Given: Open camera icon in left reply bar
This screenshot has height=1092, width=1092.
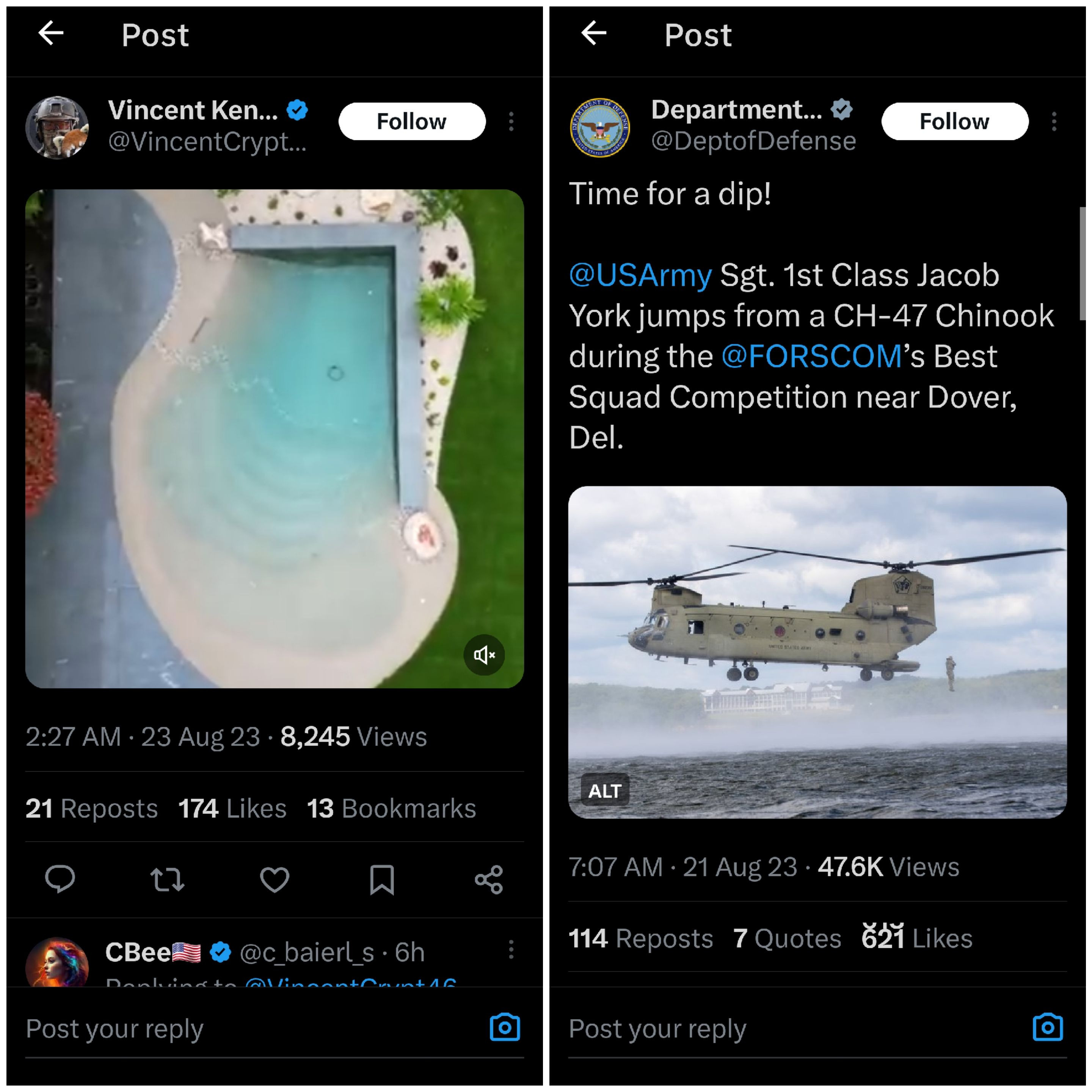Looking at the screenshot, I should pyautogui.click(x=505, y=1027).
